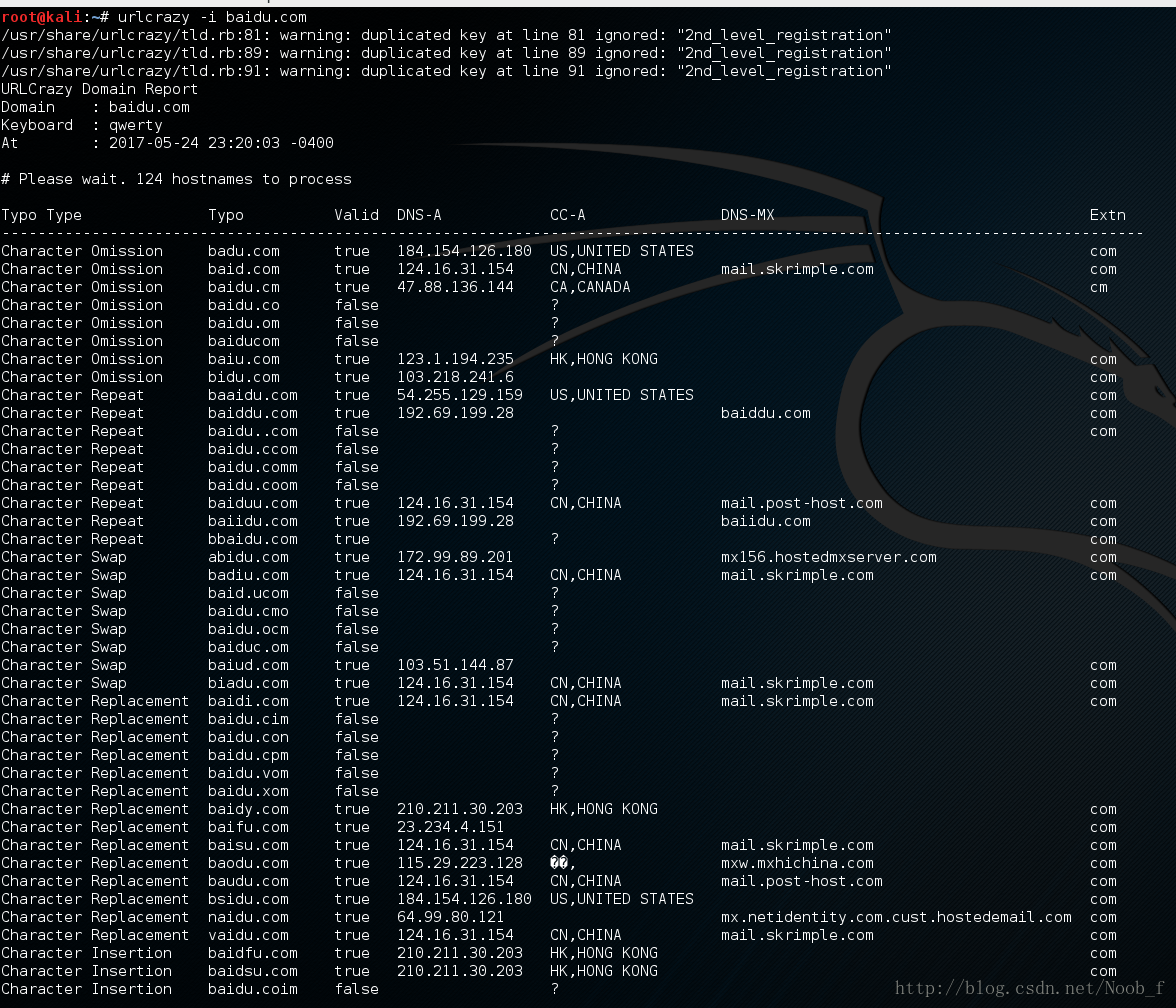This screenshot has height=1008, width=1176.
Task: Select IP address '172.99.89.201'
Action: coord(455,556)
